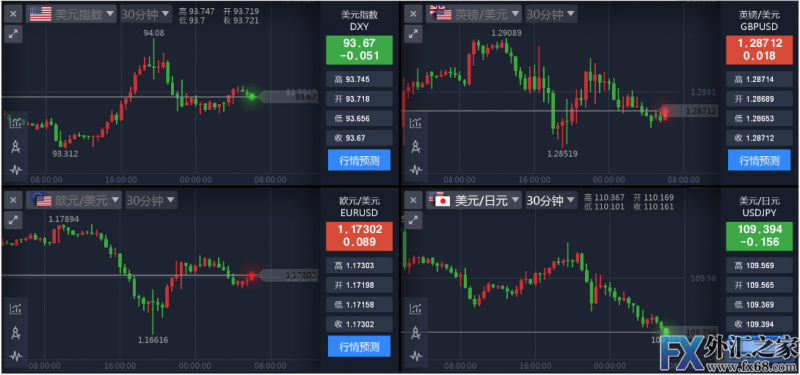The width and height of the screenshot is (800, 375).
Task: Expand the 欧元/美元 chart to fullscreen
Action: point(13,220)
